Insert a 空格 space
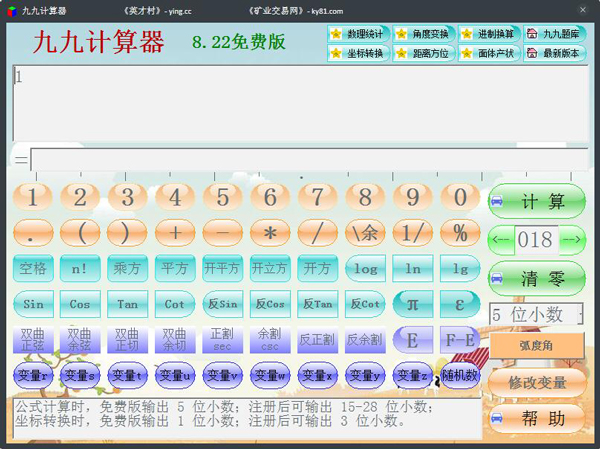This screenshot has height=449, width=600. tap(33, 268)
